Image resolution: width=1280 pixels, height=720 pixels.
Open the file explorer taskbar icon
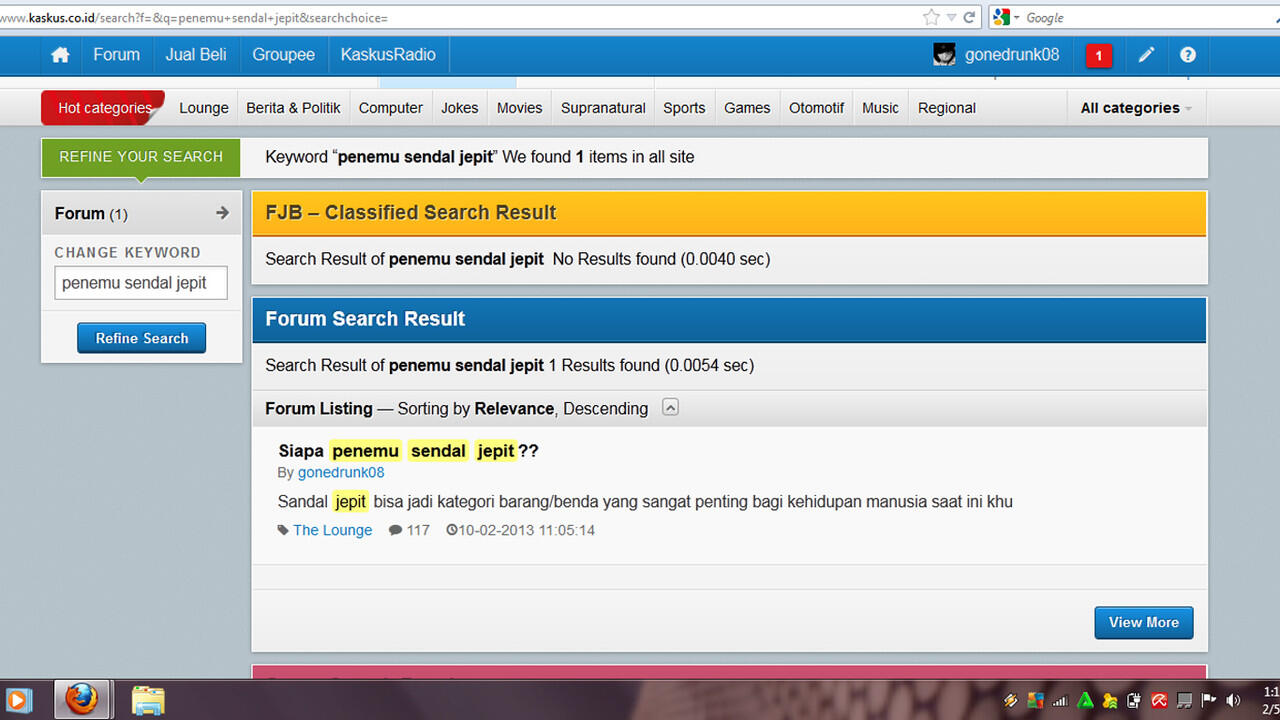click(x=148, y=700)
